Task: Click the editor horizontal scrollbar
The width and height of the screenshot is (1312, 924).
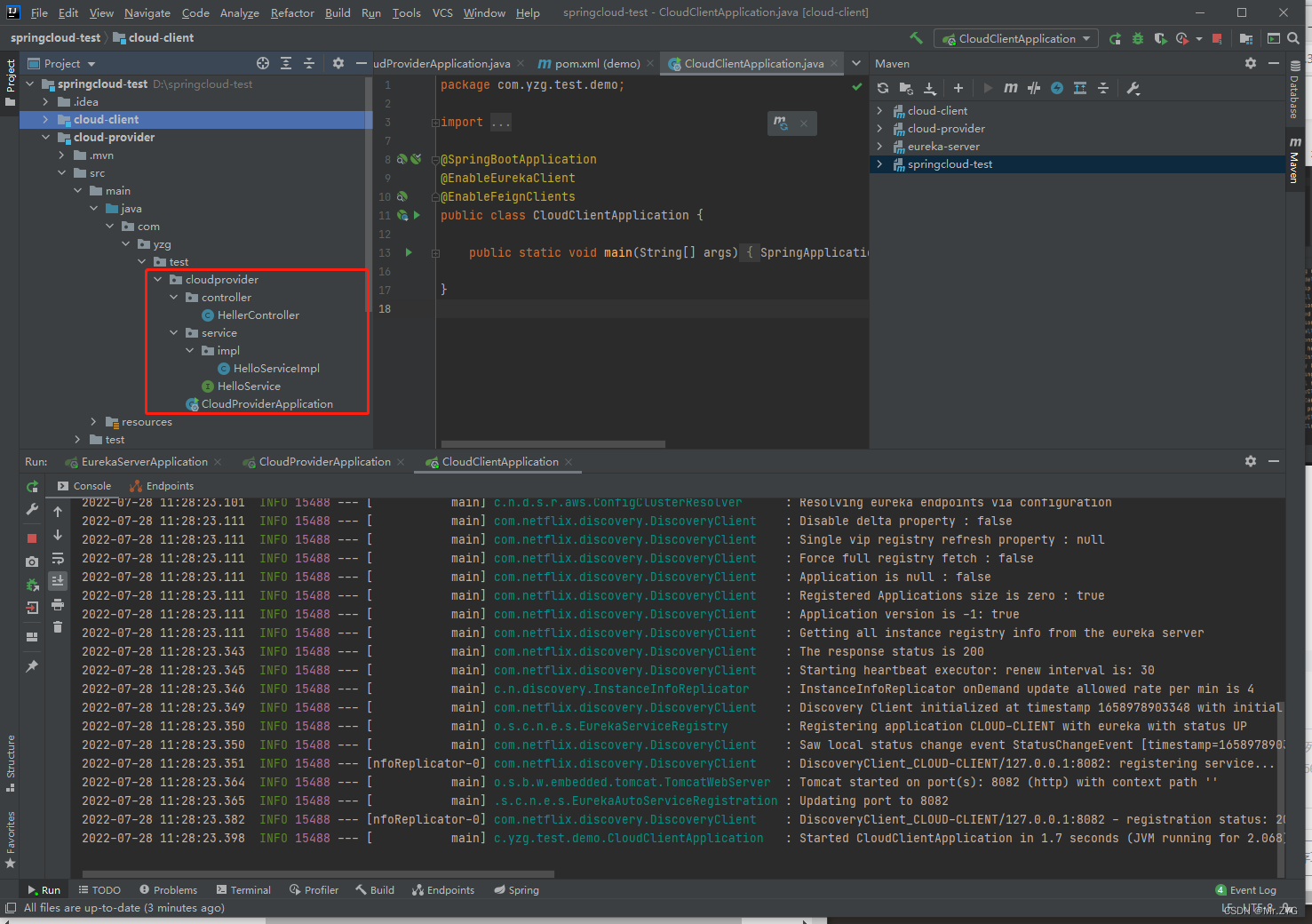Action: 553,444
